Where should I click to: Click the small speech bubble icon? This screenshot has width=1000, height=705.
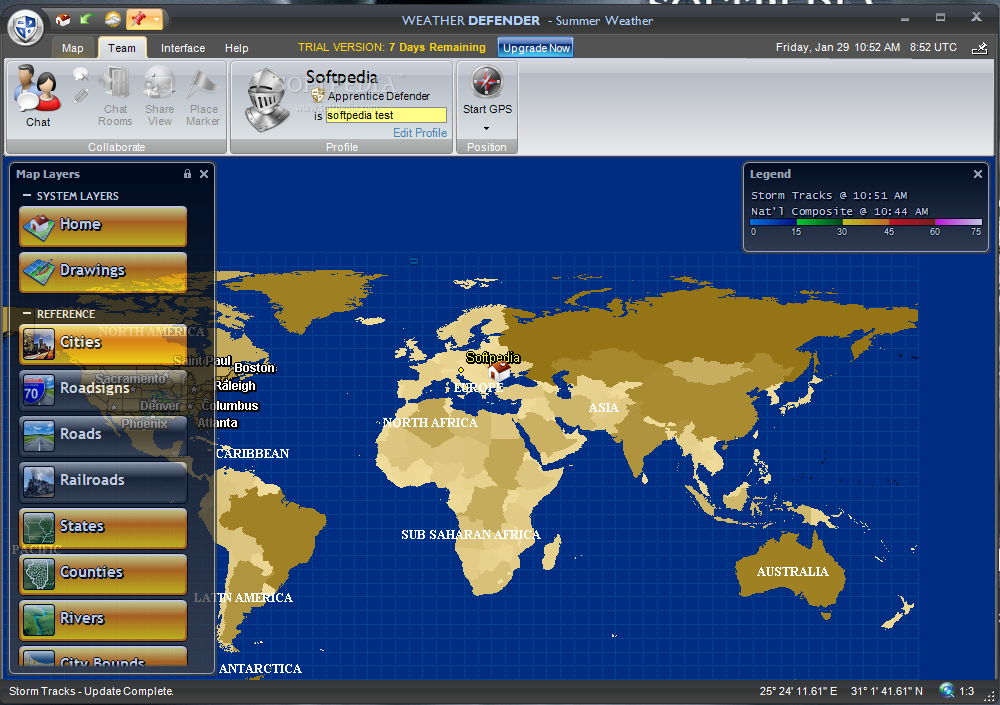[x=81, y=74]
